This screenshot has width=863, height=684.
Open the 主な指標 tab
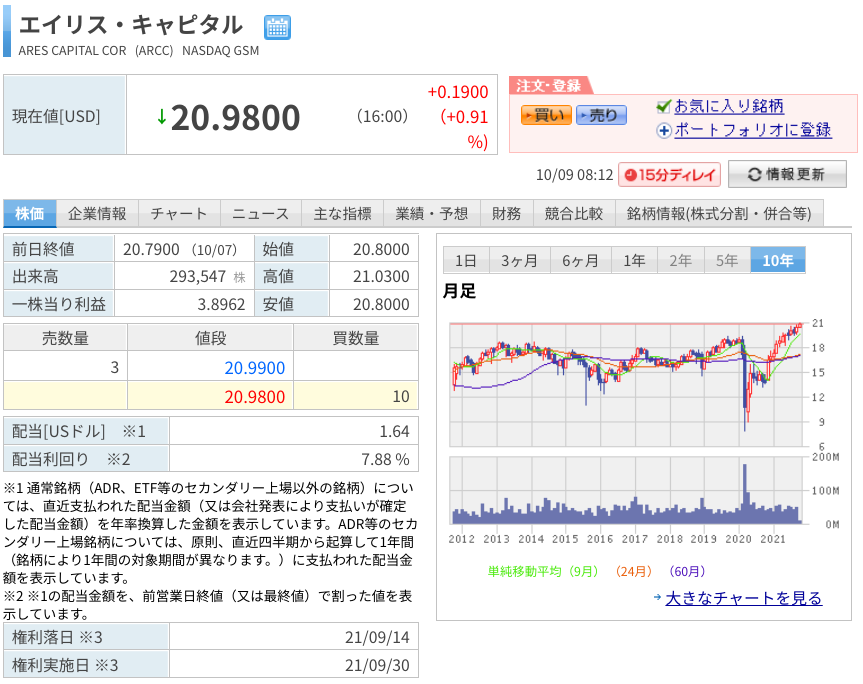342,214
